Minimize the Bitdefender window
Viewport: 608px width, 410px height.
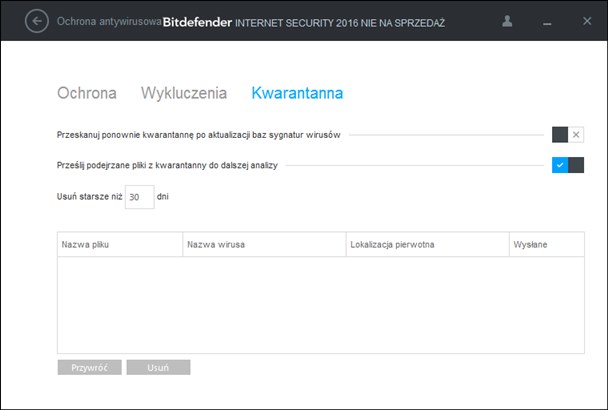[545, 21]
